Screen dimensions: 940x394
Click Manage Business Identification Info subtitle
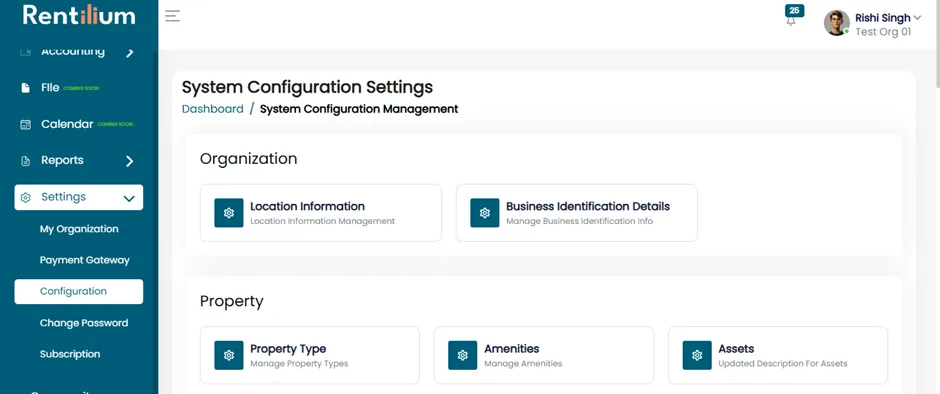(x=580, y=221)
